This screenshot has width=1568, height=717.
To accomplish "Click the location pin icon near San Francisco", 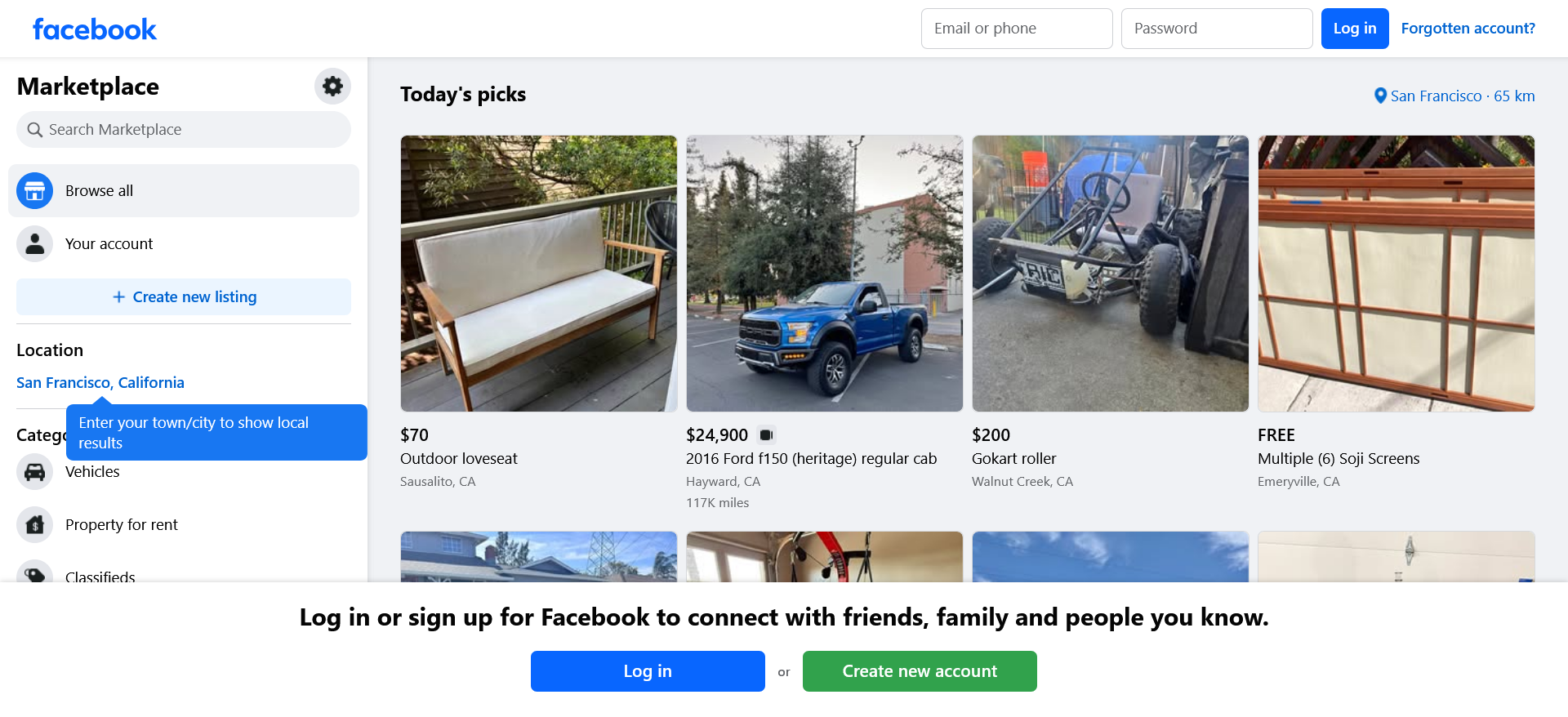I will coord(1380,96).
